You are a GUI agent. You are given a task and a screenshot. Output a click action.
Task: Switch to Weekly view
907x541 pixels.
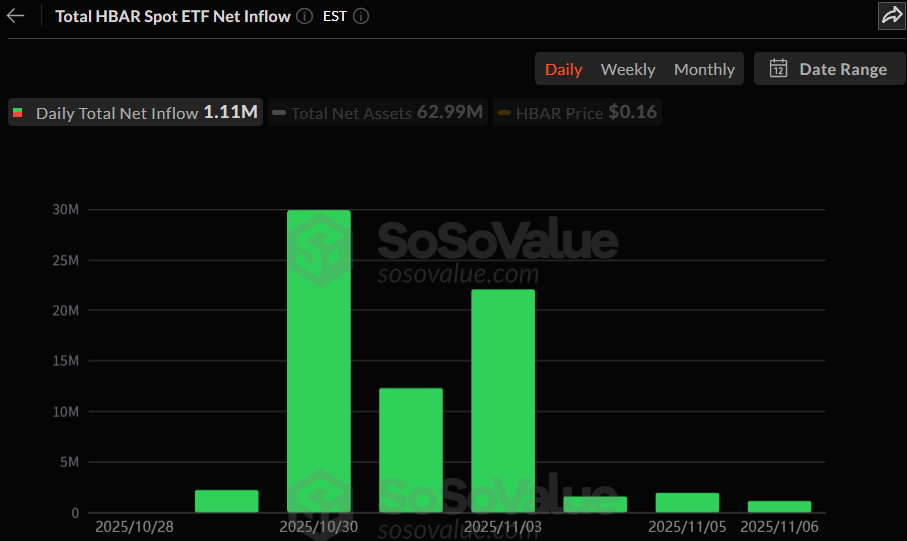(628, 69)
